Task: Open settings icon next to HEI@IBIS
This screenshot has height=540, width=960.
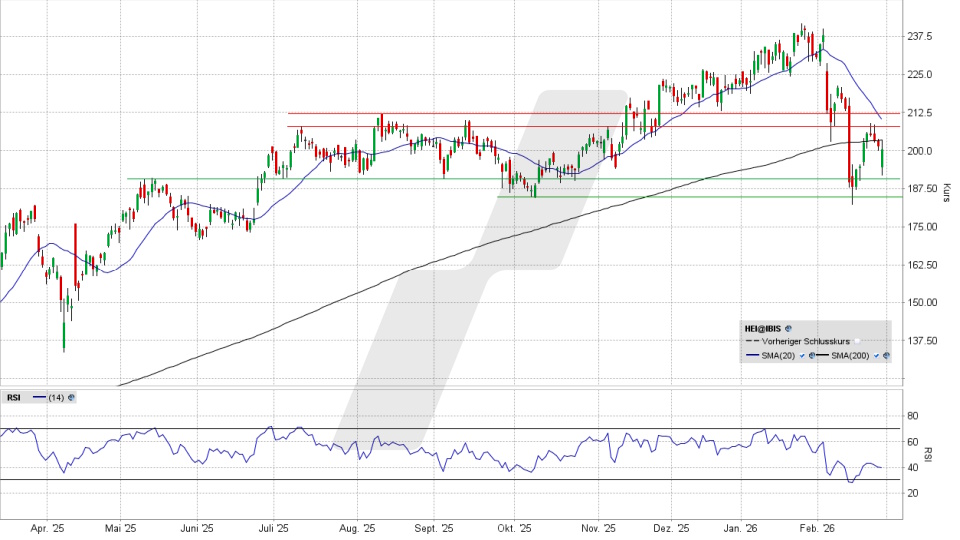Action: (788, 328)
